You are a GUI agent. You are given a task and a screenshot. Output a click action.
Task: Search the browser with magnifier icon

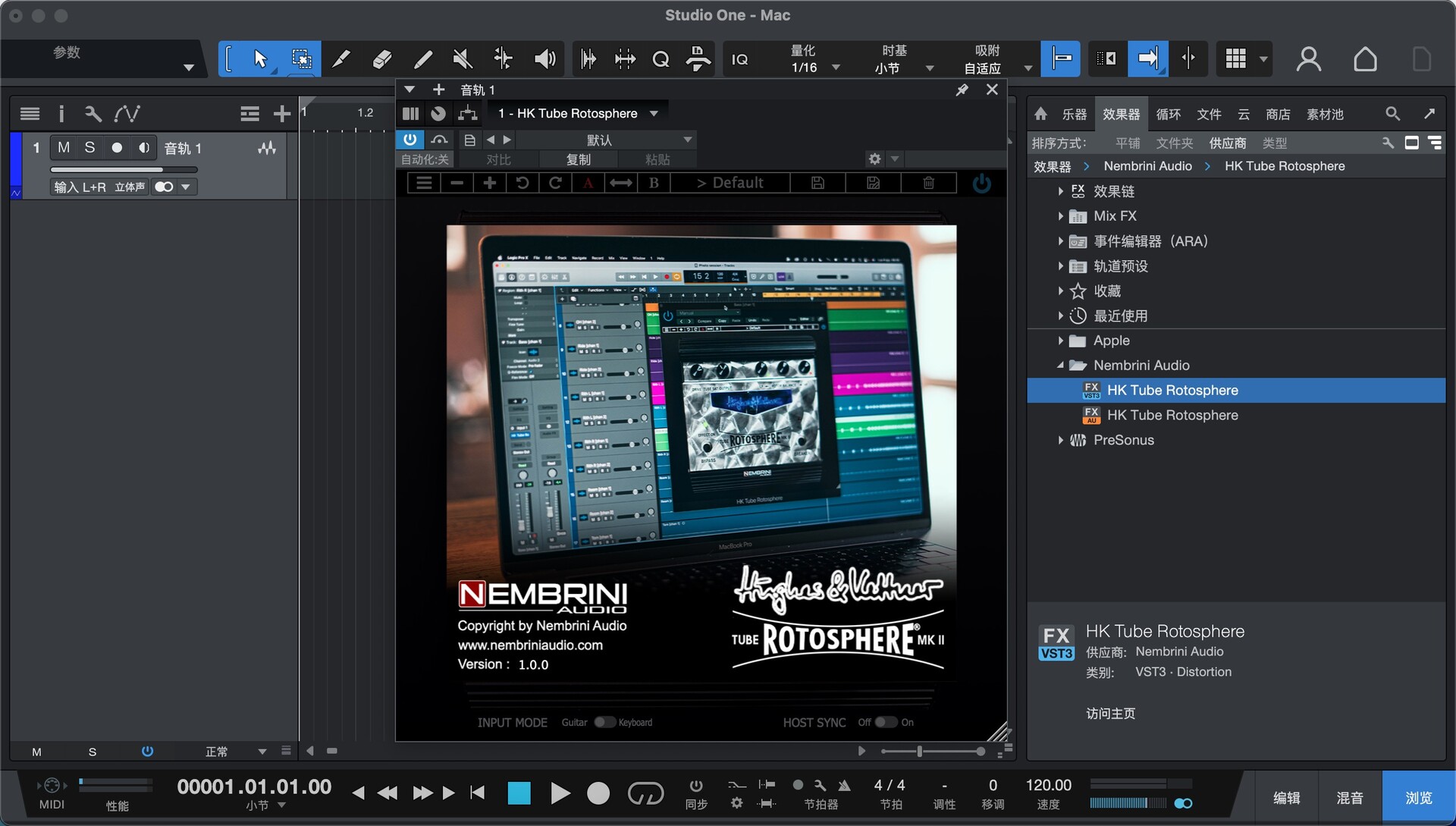(x=1392, y=114)
